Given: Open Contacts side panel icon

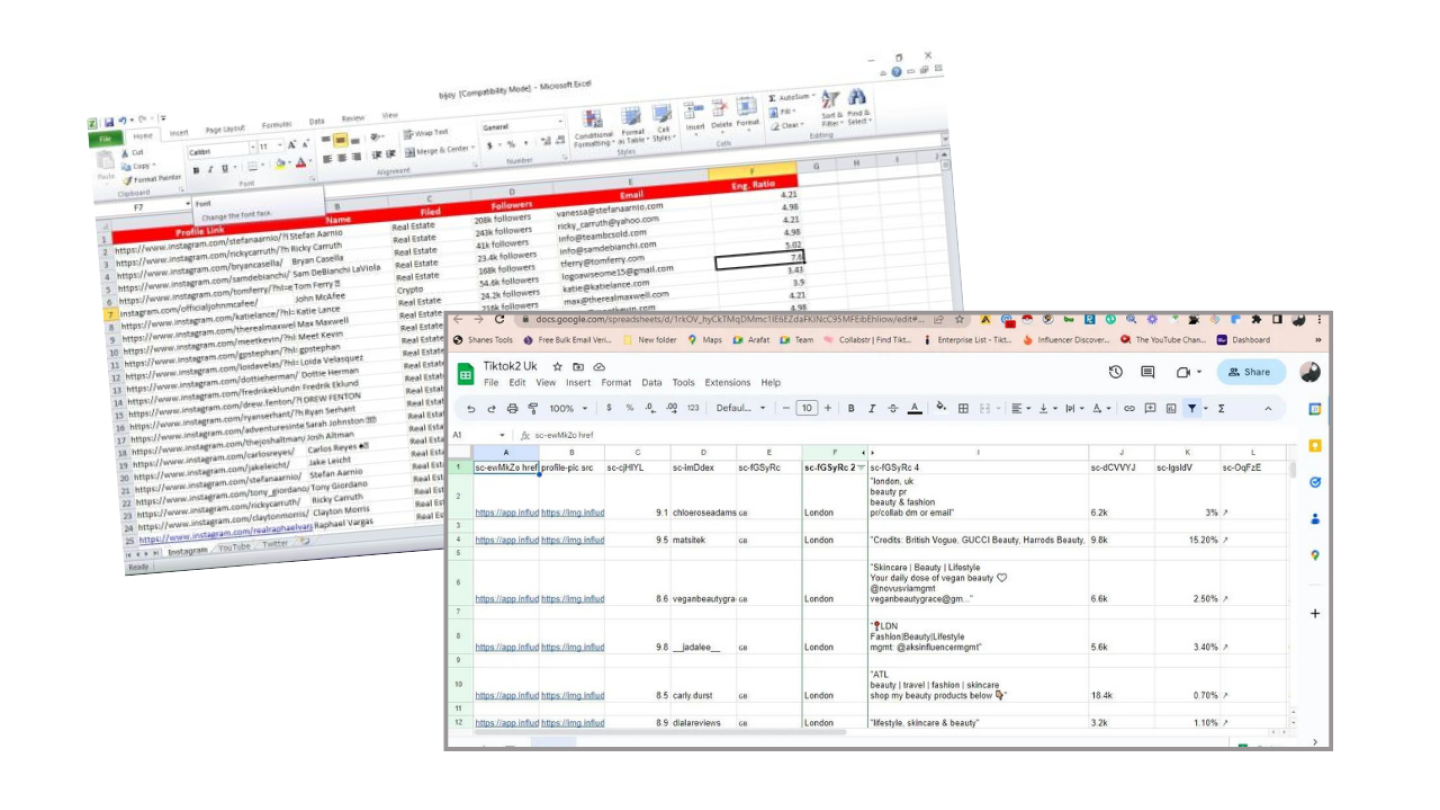Looking at the screenshot, I should tap(1315, 518).
